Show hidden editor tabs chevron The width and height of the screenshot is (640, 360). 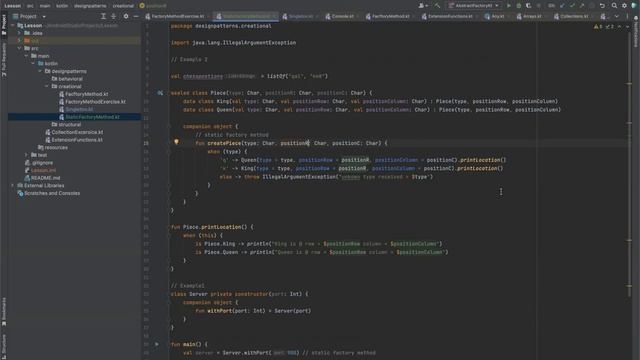click(x=616, y=16)
